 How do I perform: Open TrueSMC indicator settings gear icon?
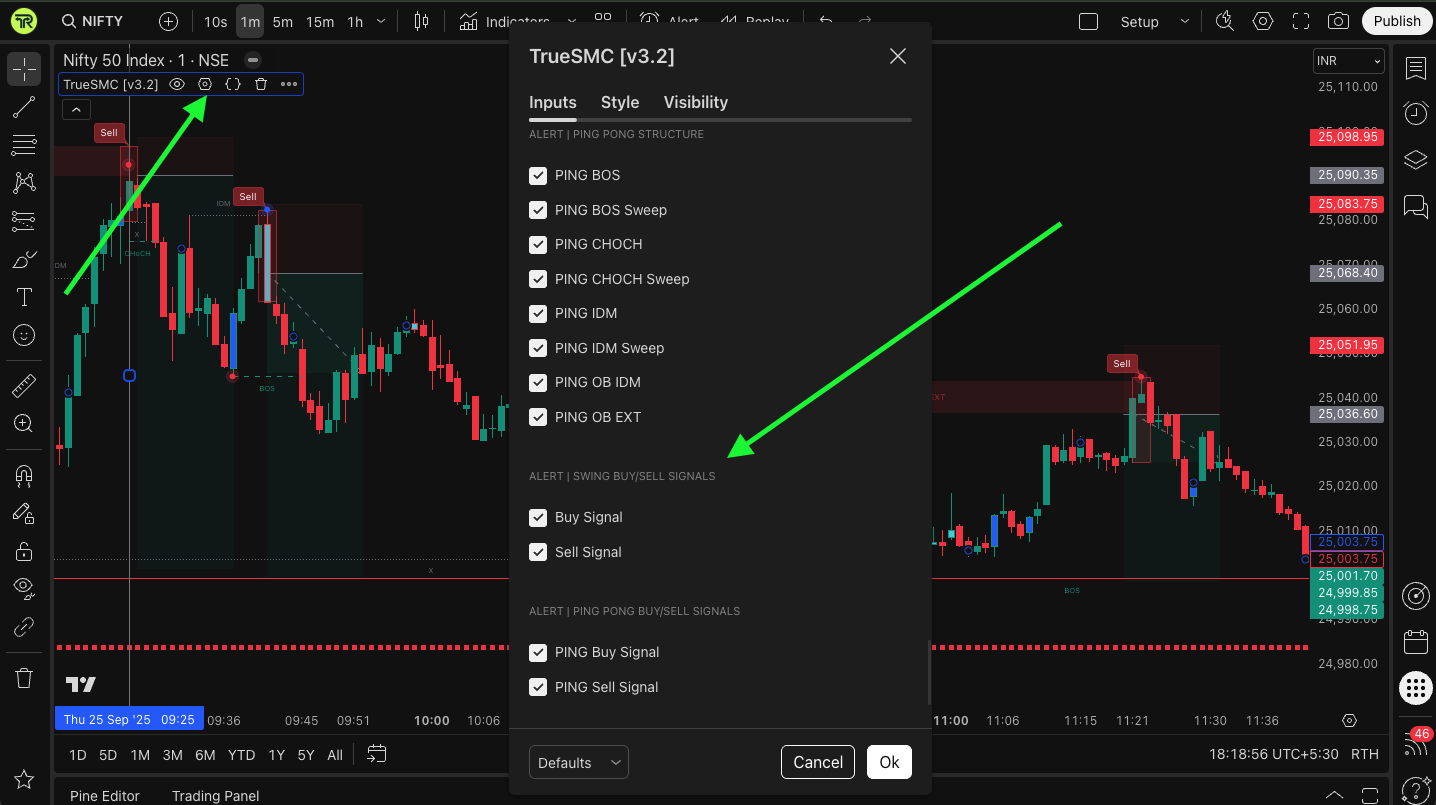pyautogui.click(x=205, y=85)
